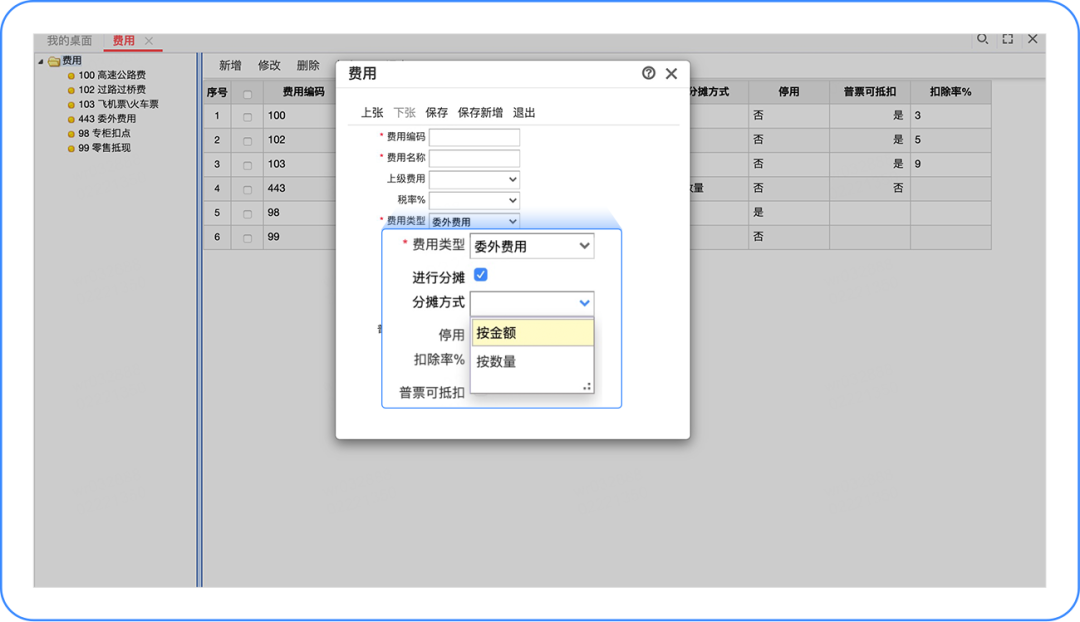This screenshot has width=1080, height=622.
Task: Click 退出 to exit the dialog
Action: coord(524,113)
